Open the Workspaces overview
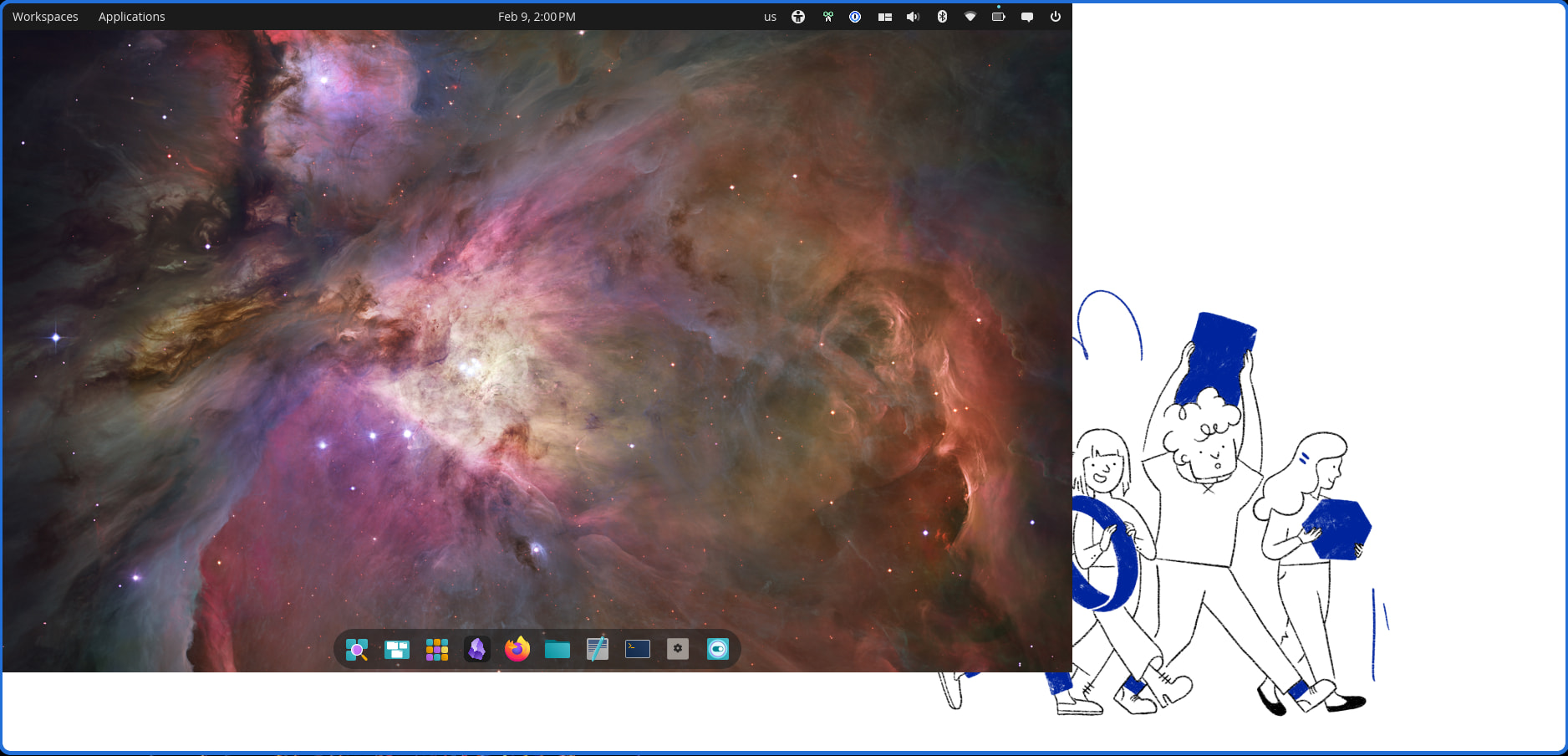This screenshot has width=1568, height=756. (45, 17)
